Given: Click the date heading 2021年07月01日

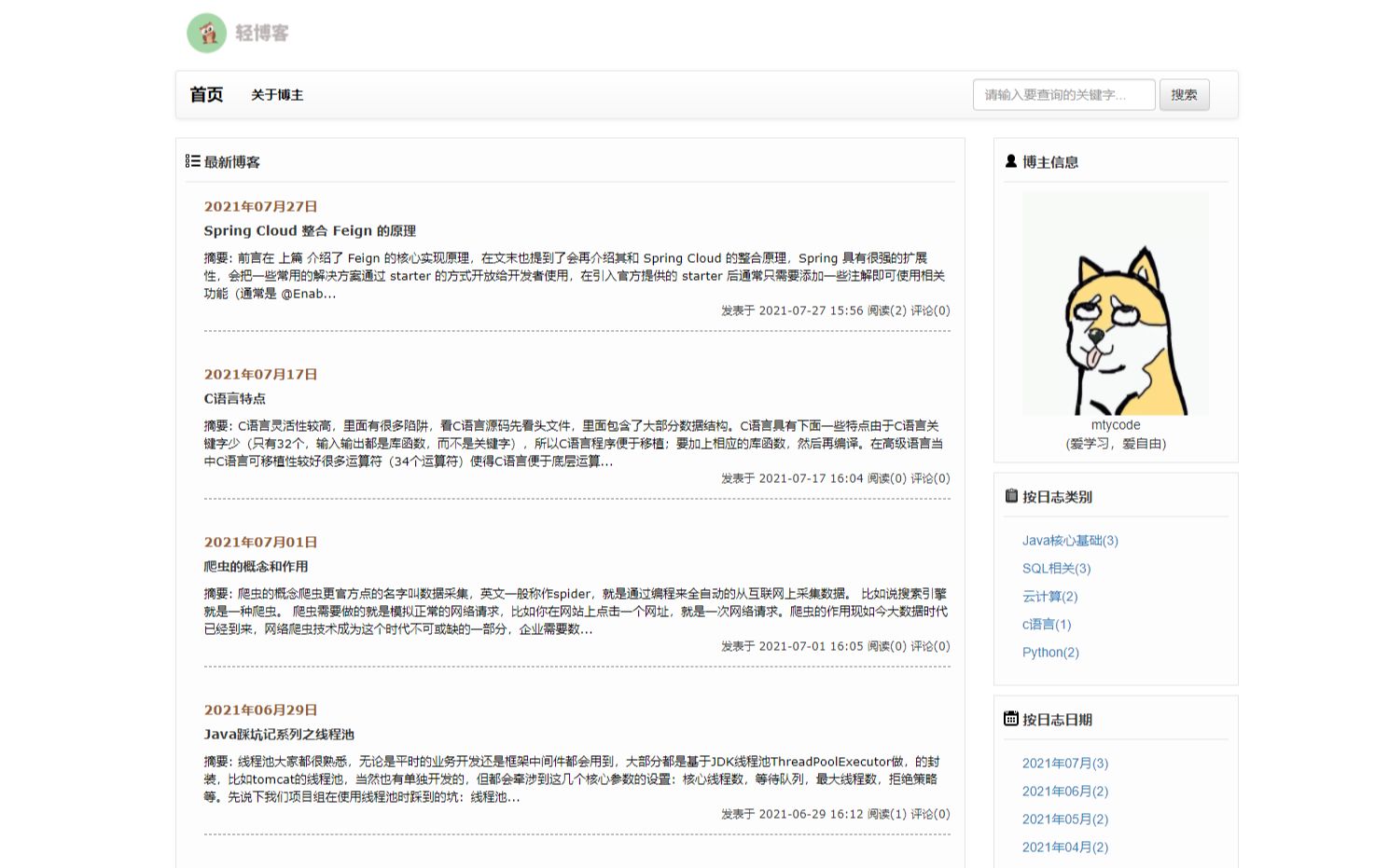Looking at the screenshot, I should (261, 543).
